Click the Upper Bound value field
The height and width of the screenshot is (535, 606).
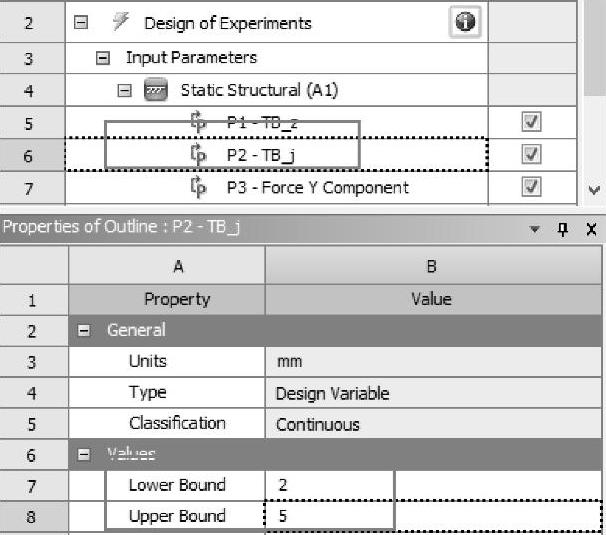pyautogui.click(x=330, y=516)
